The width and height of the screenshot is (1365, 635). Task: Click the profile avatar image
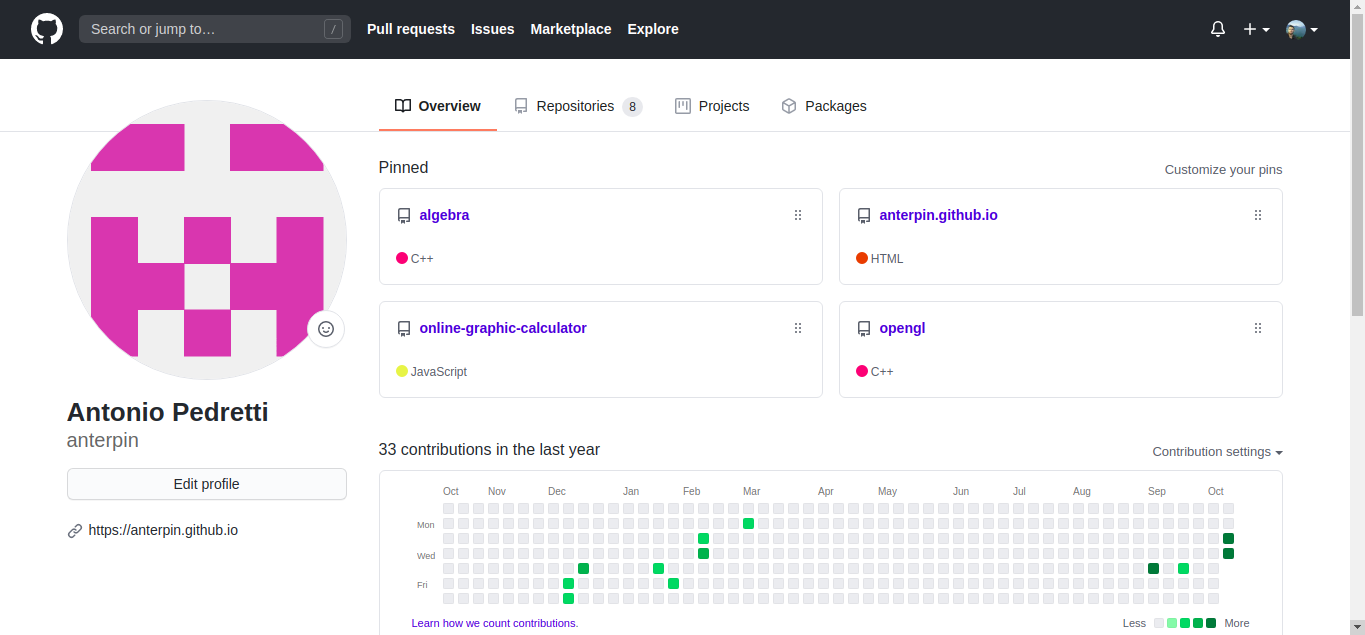pyautogui.click(x=207, y=240)
